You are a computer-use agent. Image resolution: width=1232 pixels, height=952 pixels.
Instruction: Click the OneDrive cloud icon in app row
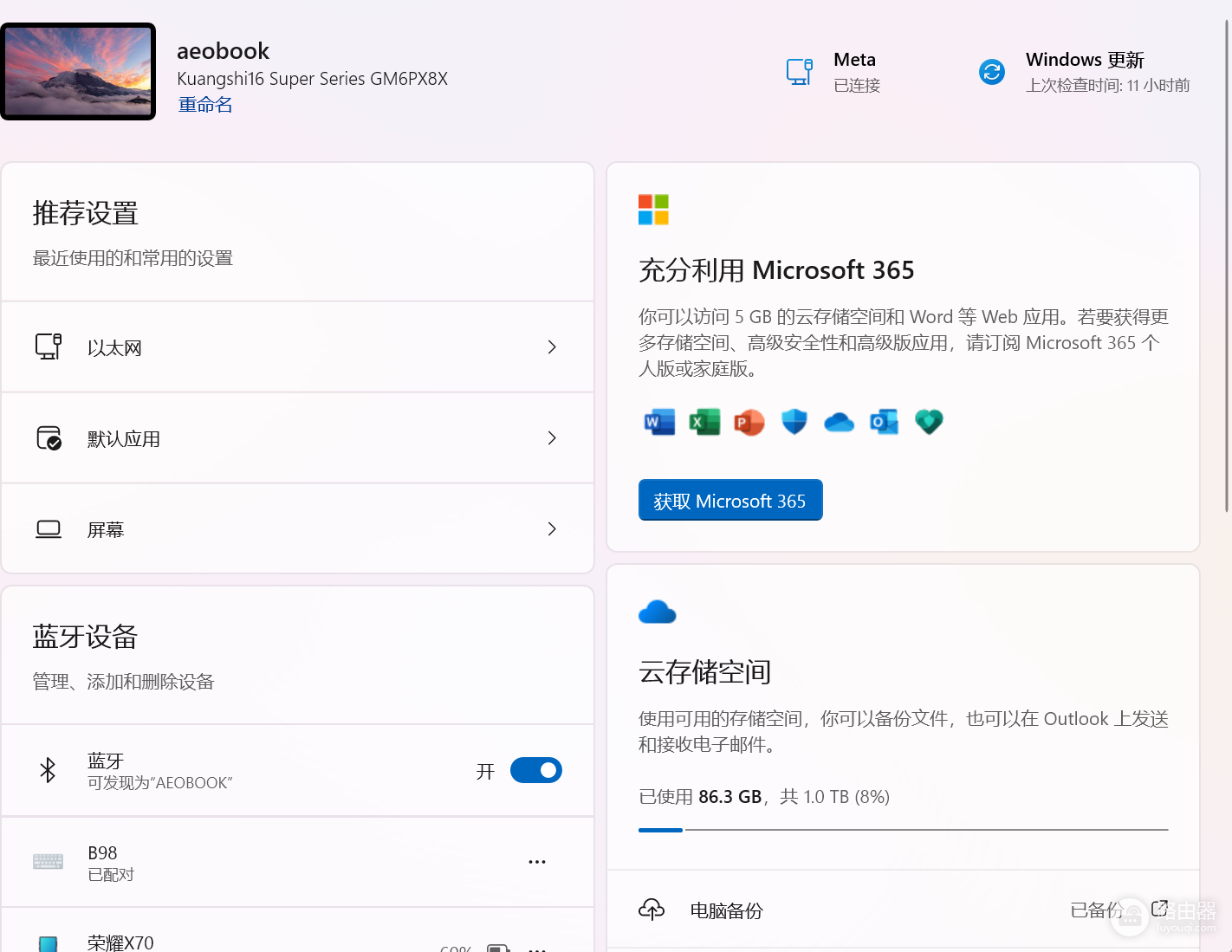click(x=839, y=423)
